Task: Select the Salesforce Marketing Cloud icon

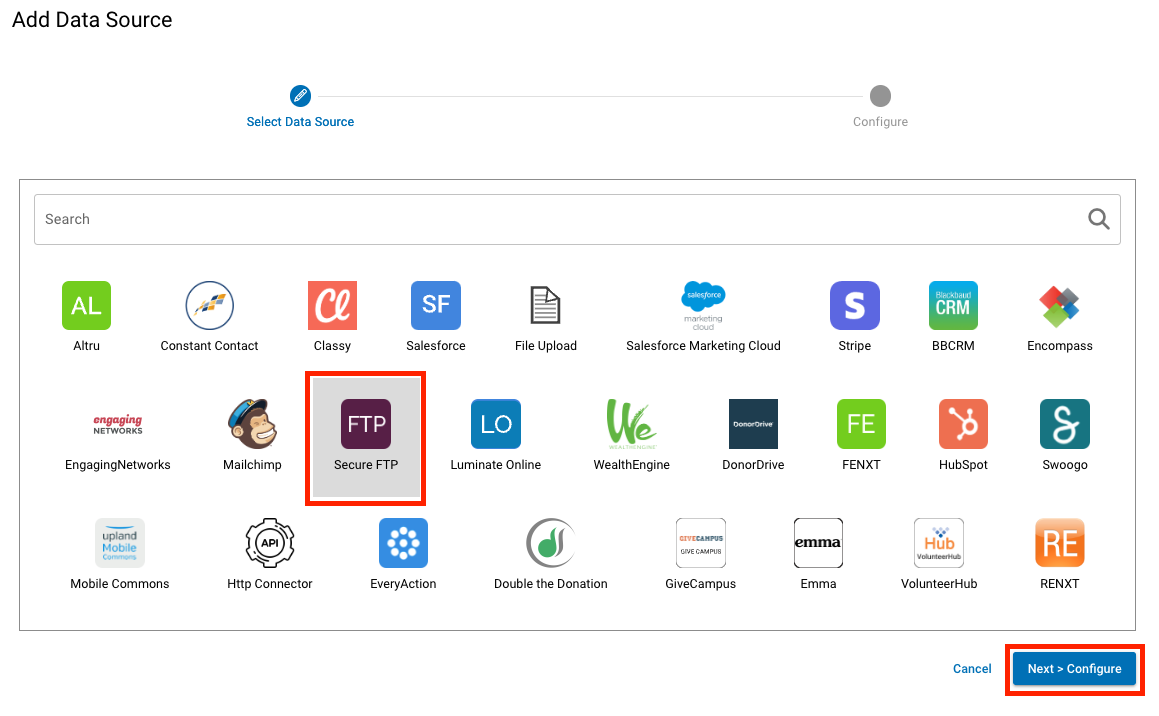Action: point(703,306)
